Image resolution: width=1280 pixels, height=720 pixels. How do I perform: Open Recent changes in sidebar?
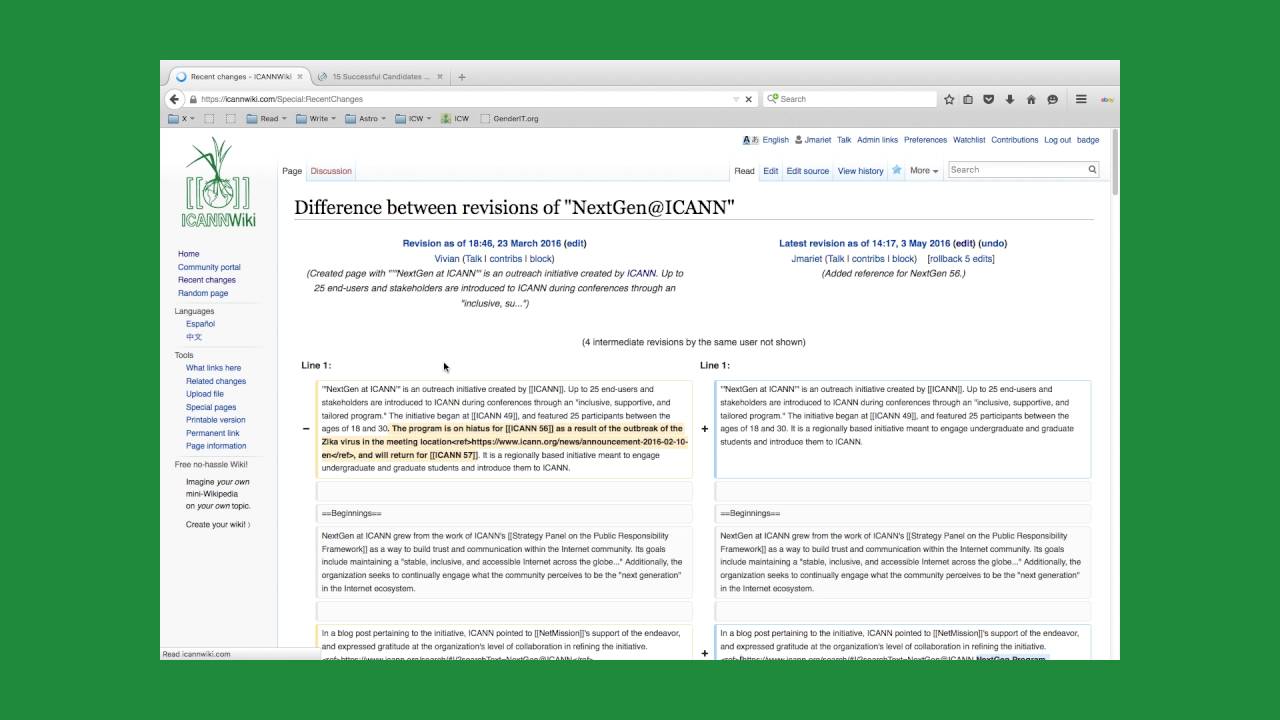pos(207,280)
